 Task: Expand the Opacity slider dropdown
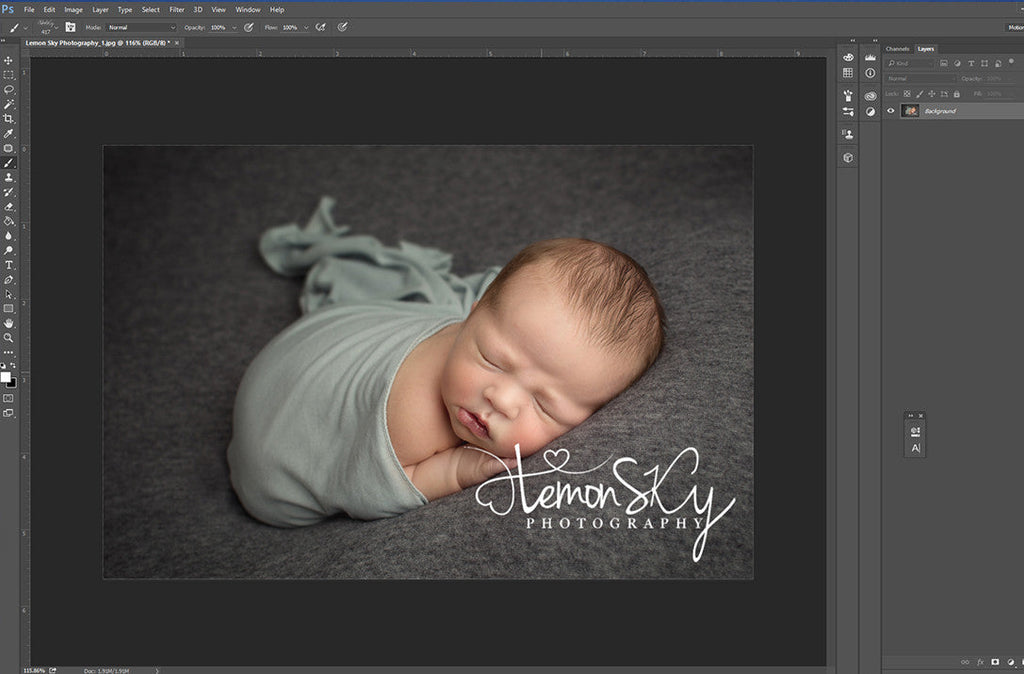(234, 27)
